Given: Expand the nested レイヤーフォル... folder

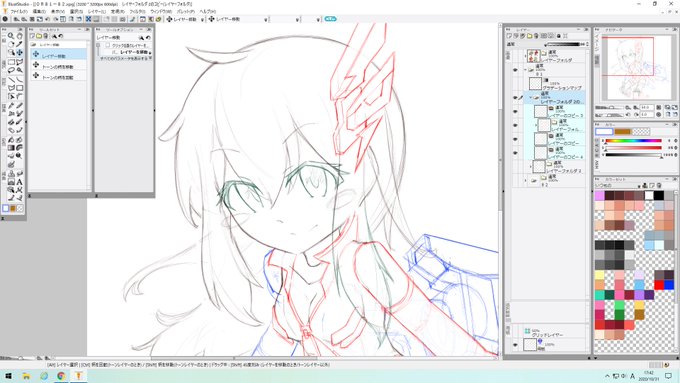Looking at the screenshot, I should [x=536, y=125].
